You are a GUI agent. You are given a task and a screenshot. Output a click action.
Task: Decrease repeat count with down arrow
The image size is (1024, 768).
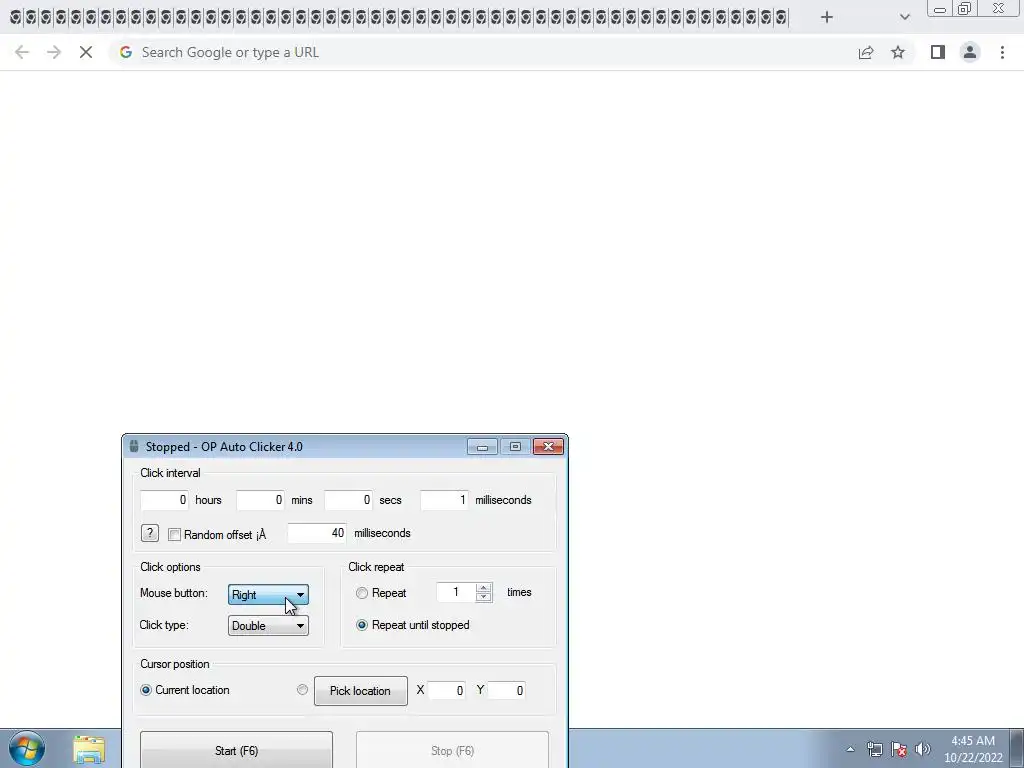(x=484, y=597)
